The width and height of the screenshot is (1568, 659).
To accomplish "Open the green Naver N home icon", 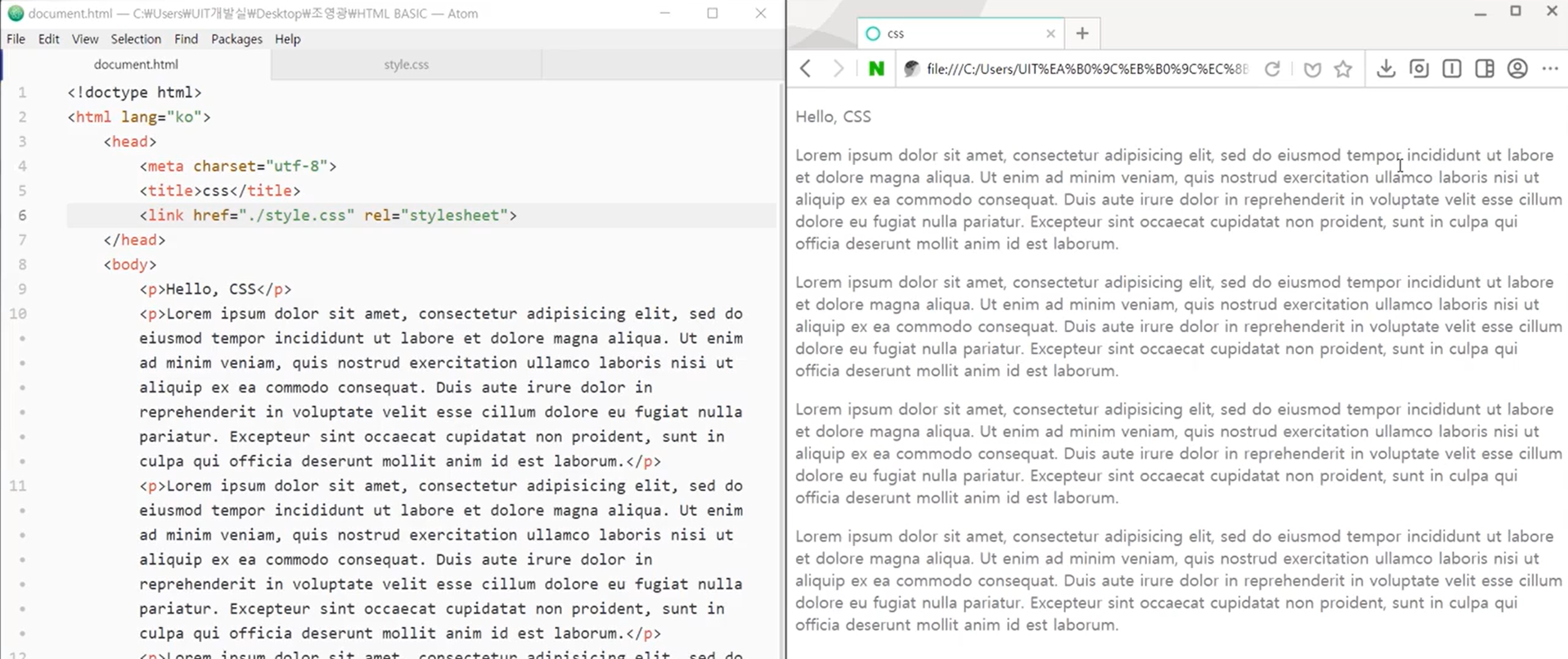I will click(876, 69).
